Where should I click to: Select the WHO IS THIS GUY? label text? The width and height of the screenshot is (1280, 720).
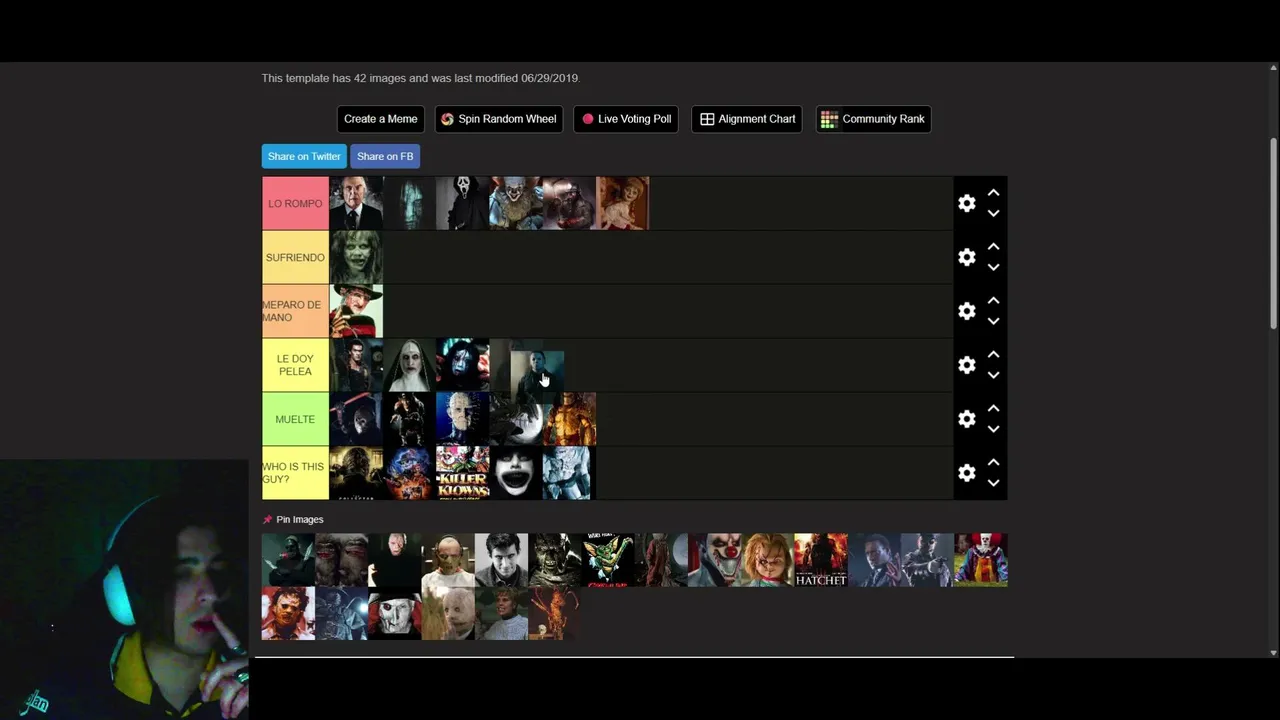pos(293,473)
